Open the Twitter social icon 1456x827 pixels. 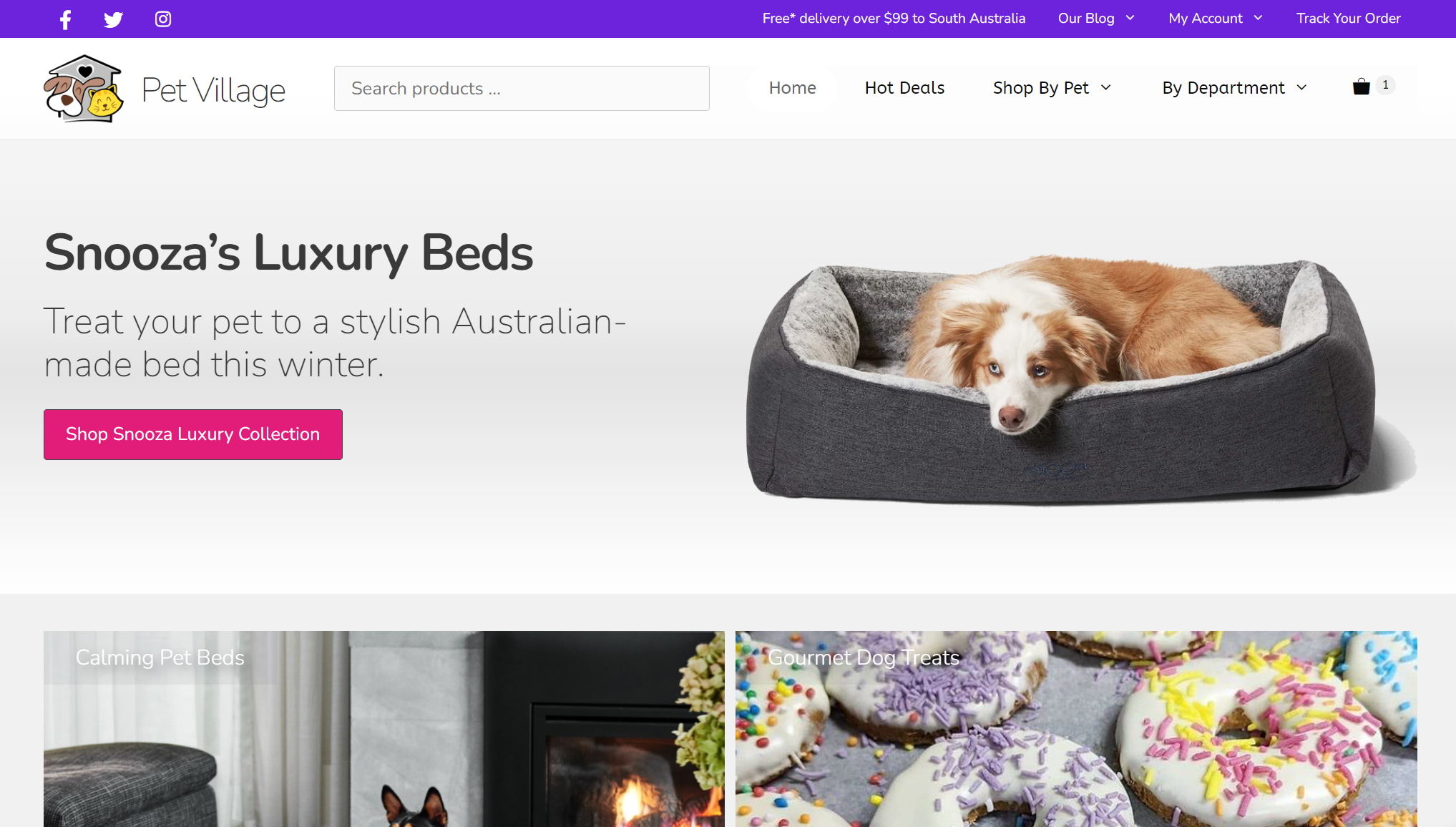tap(113, 19)
